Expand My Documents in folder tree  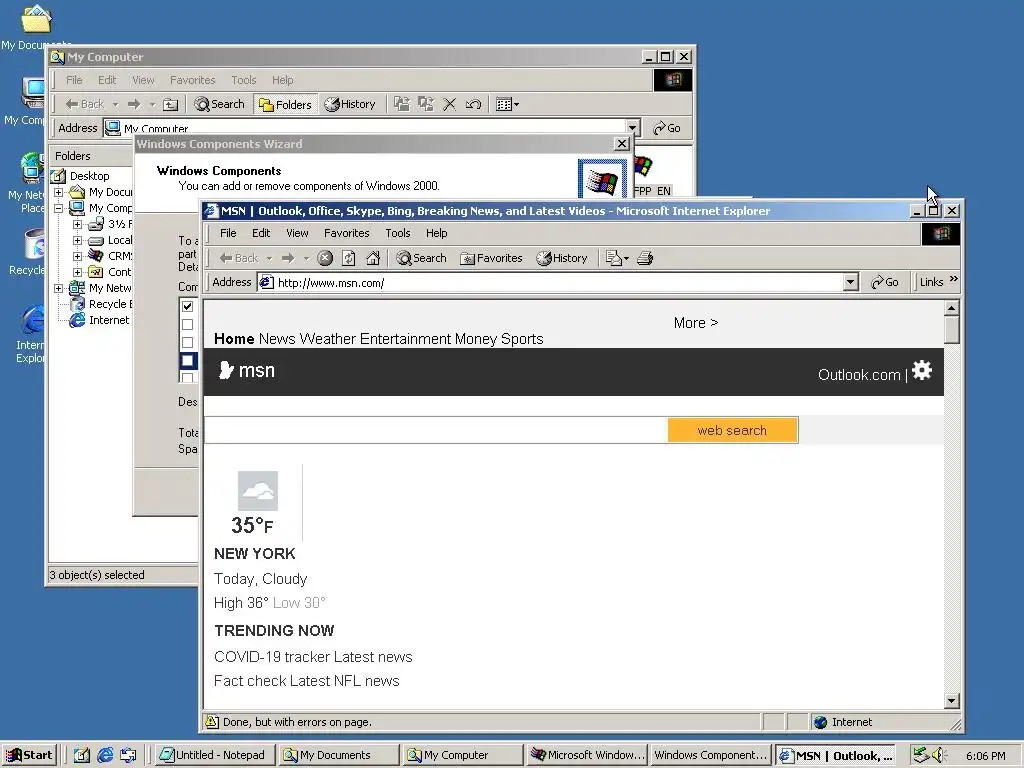pos(59,192)
